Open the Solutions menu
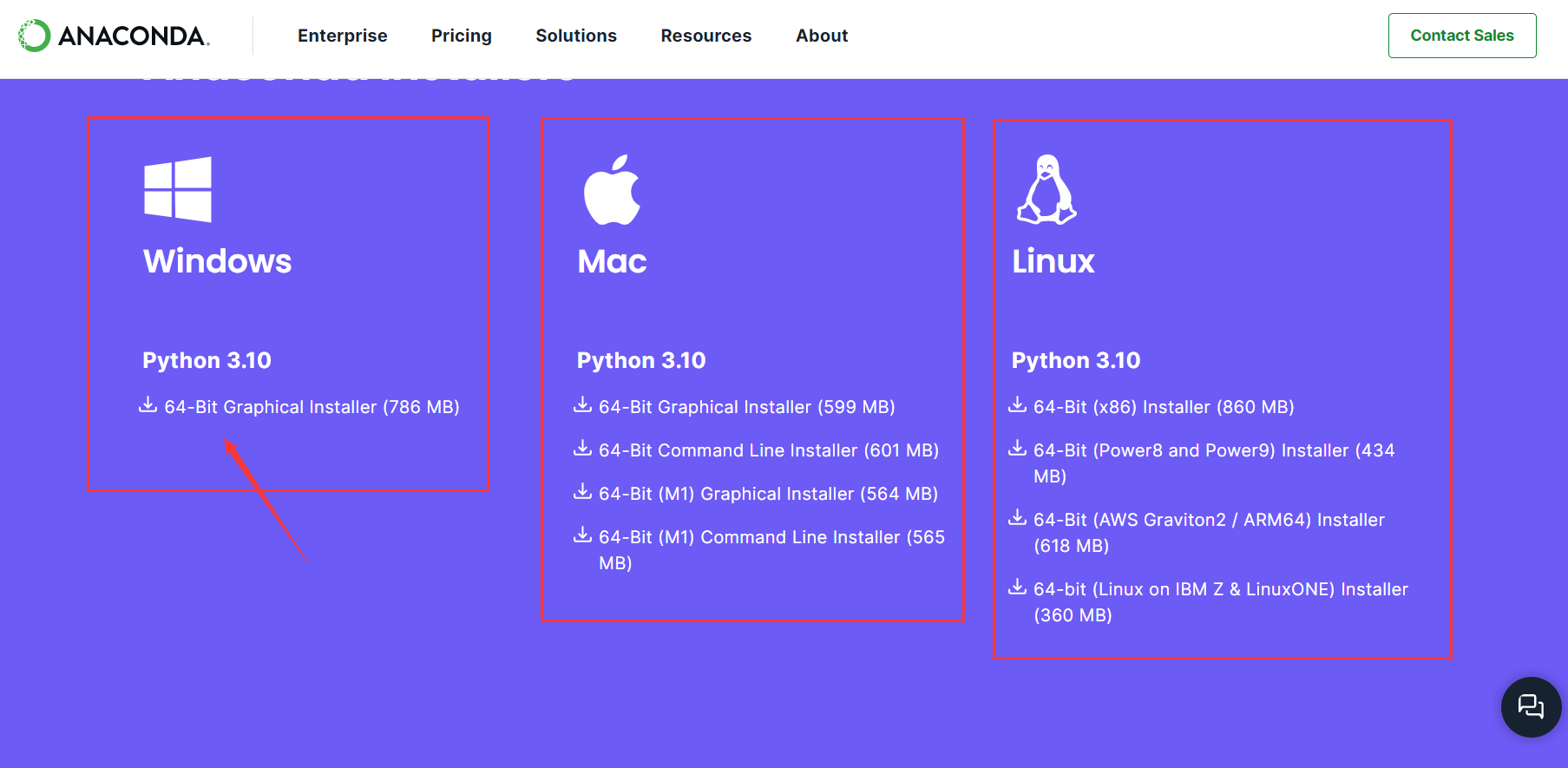The width and height of the screenshot is (1568, 768). coord(576,36)
